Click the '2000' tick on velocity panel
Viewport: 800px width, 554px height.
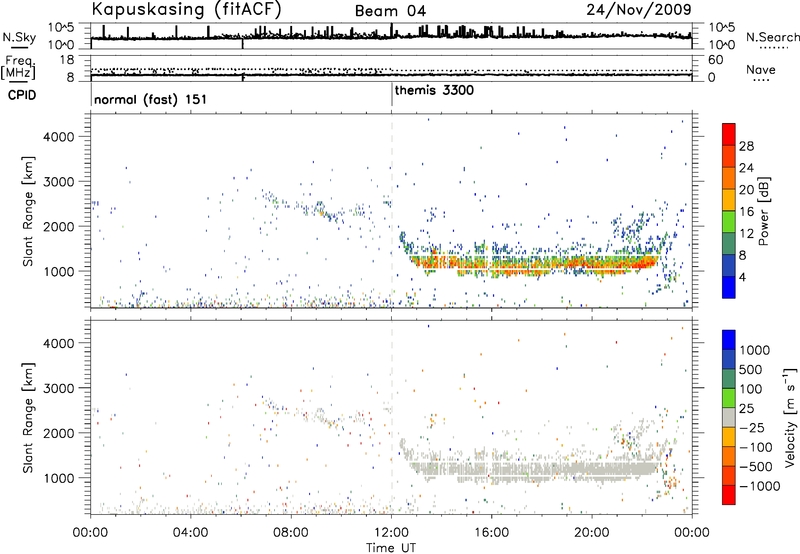(58, 433)
